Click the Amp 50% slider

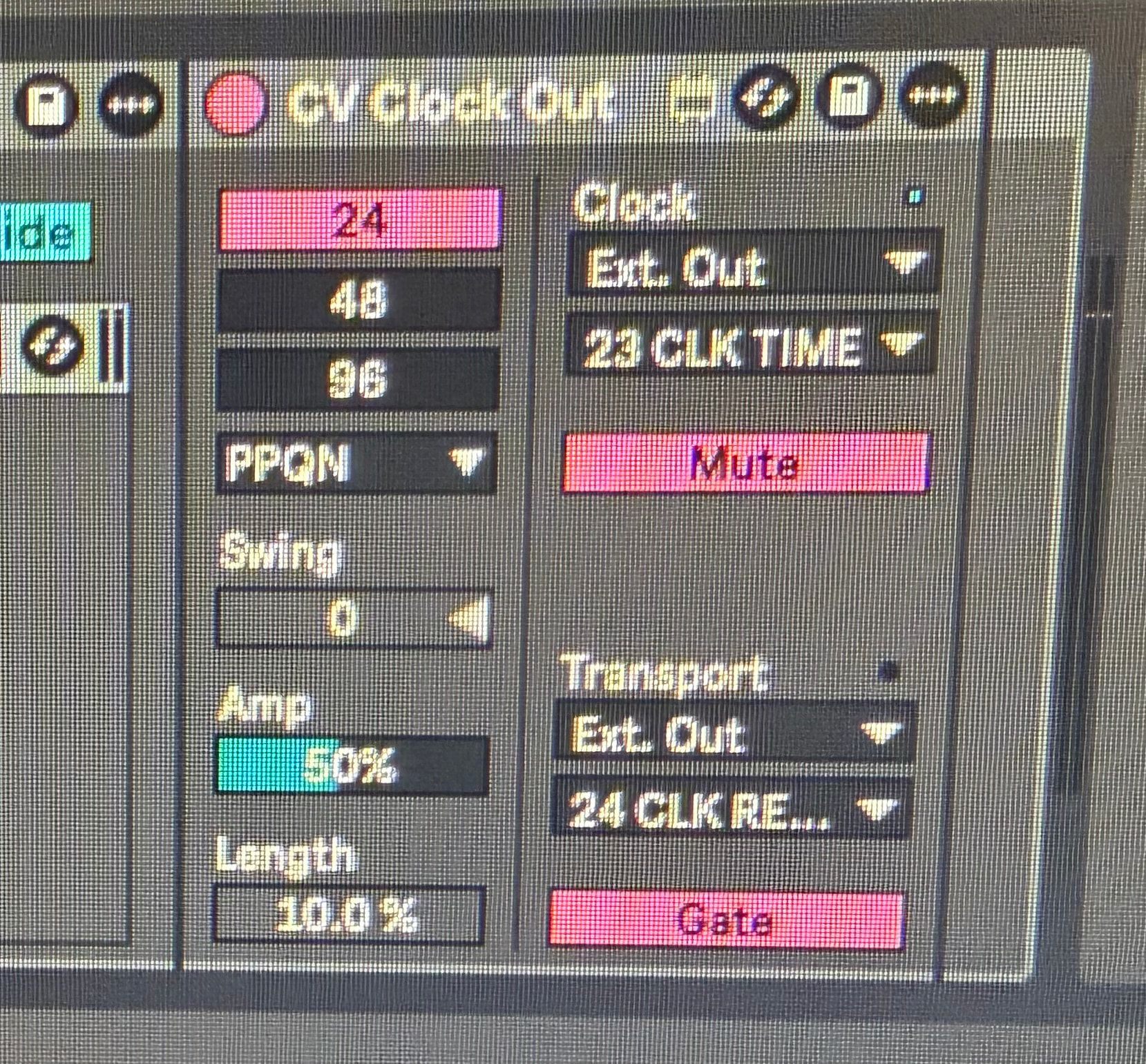pos(352,765)
